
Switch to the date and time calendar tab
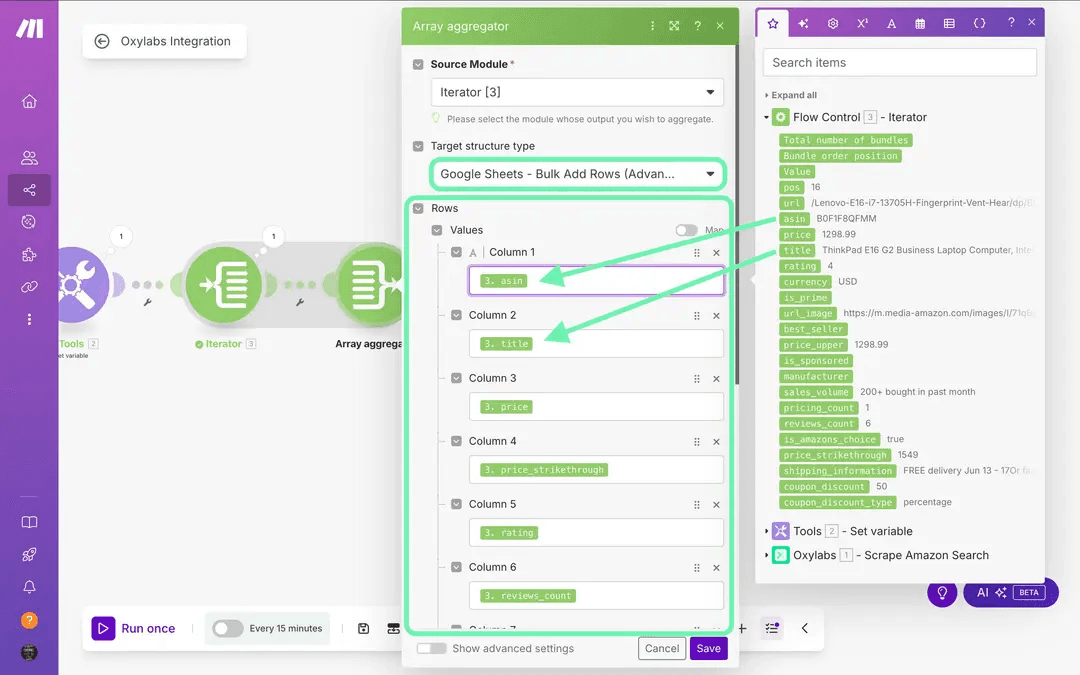pos(920,23)
